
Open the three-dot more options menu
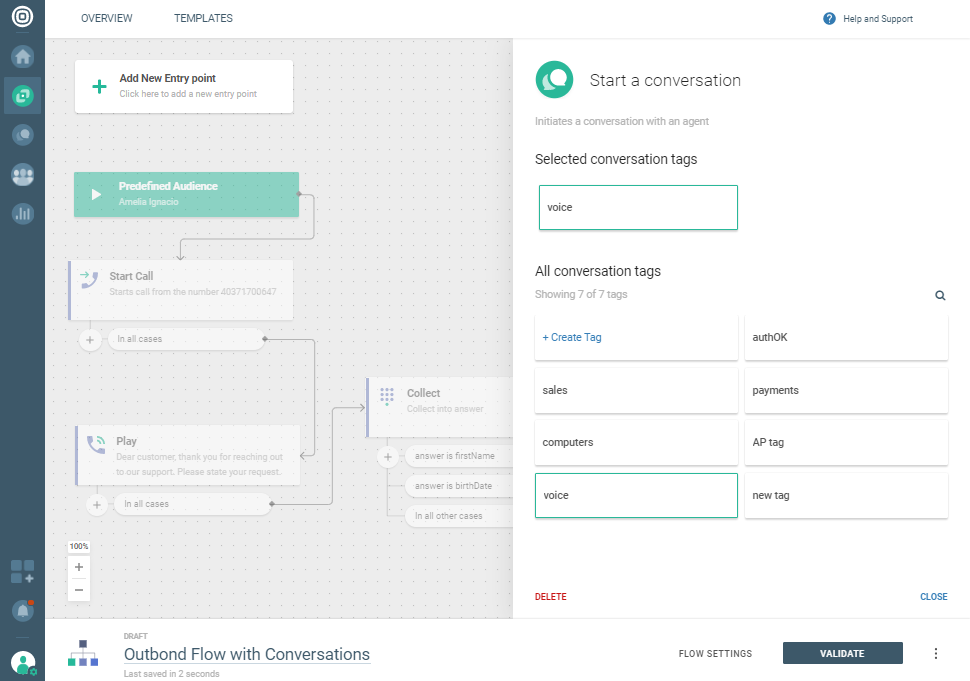click(936, 654)
